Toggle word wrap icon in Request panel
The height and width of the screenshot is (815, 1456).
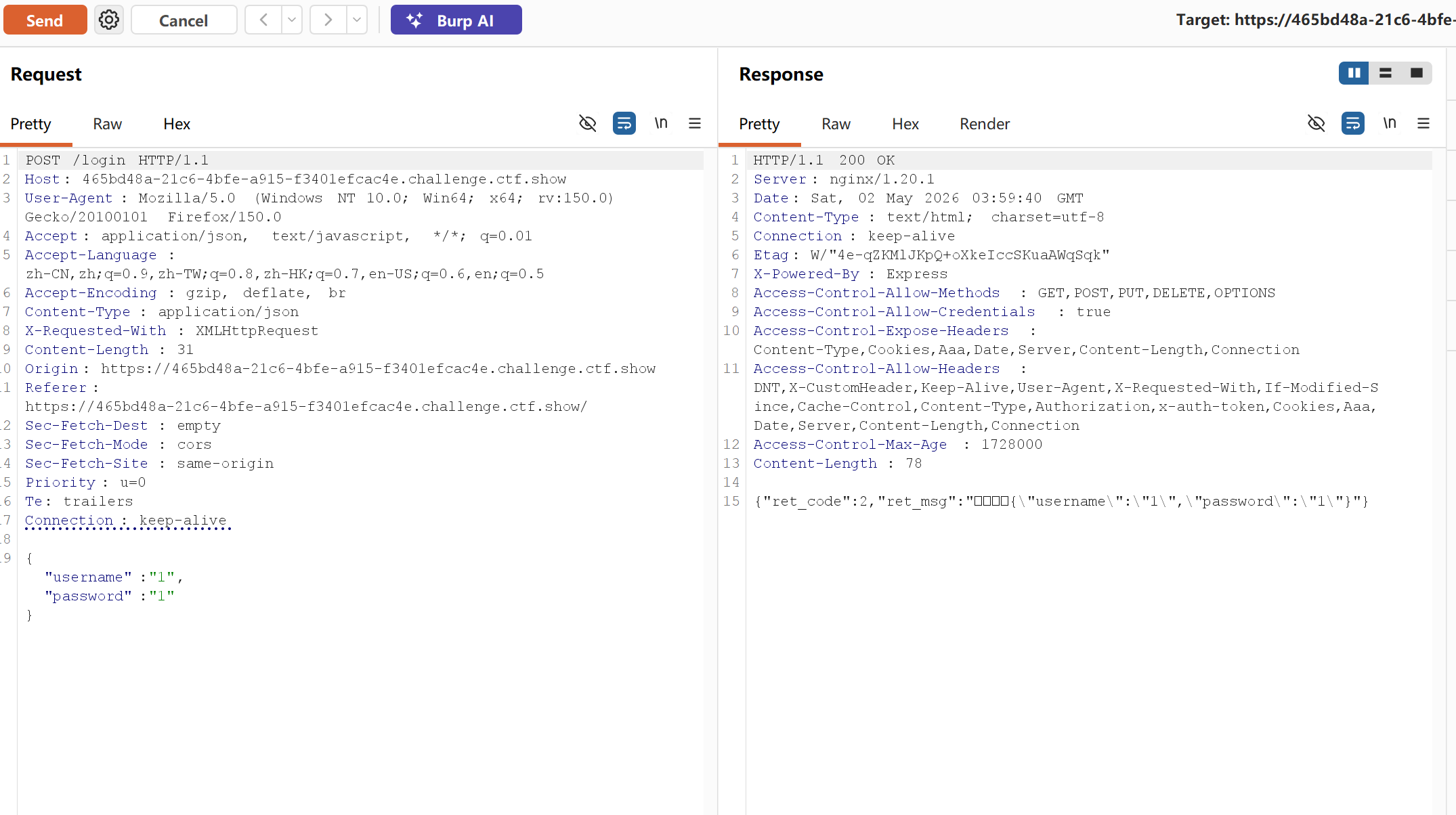[624, 123]
